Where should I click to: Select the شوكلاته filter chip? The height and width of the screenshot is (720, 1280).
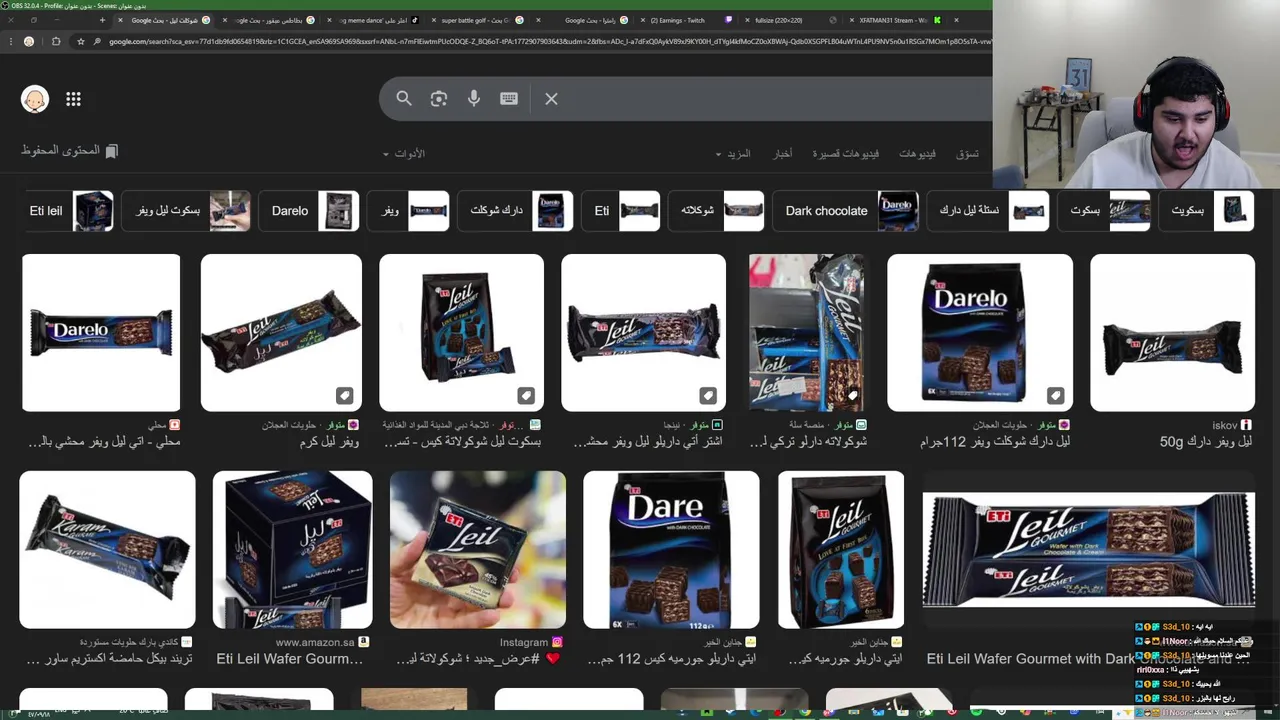tap(716, 211)
